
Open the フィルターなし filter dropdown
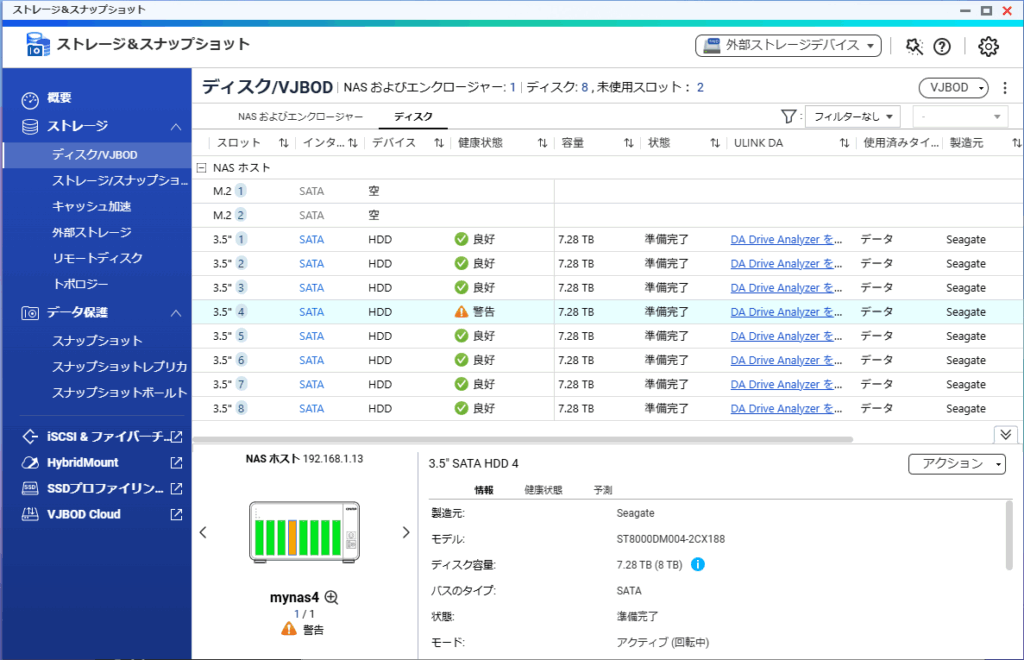point(853,116)
